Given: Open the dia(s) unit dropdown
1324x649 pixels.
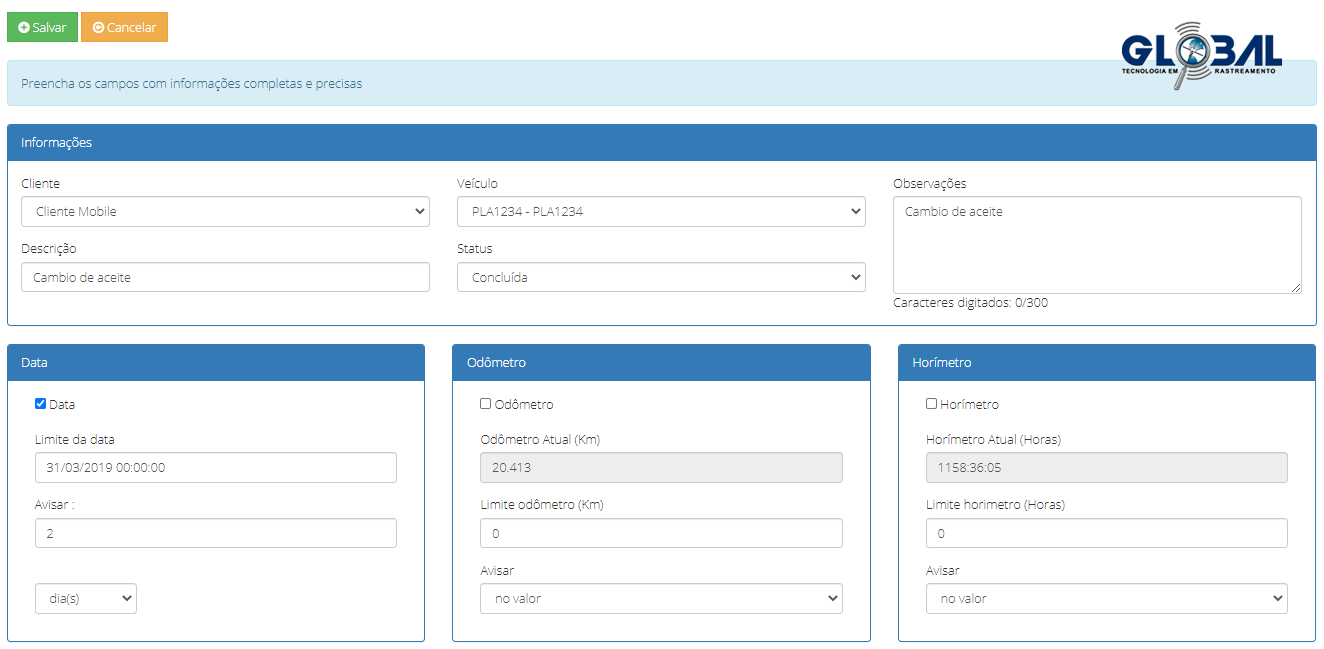Looking at the screenshot, I should tap(86, 598).
